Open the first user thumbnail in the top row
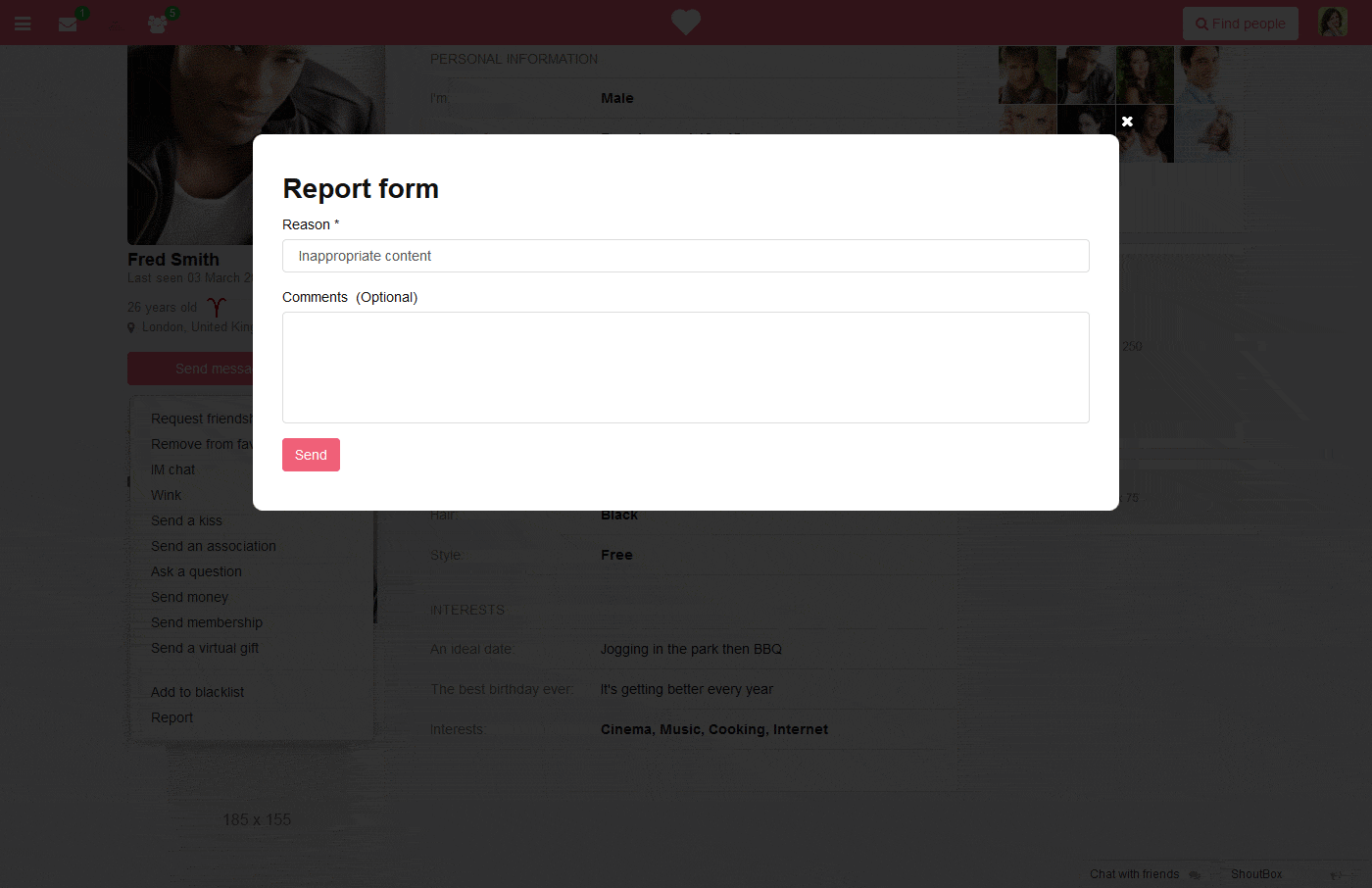1372x888 pixels. pyautogui.click(x=1027, y=74)
